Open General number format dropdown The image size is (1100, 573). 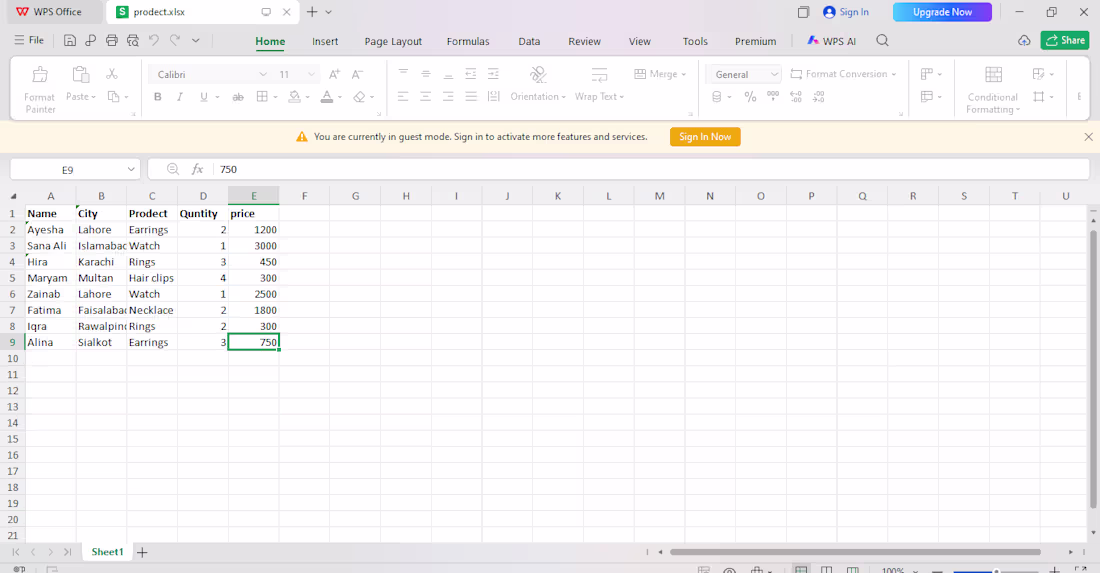(774, 74)
